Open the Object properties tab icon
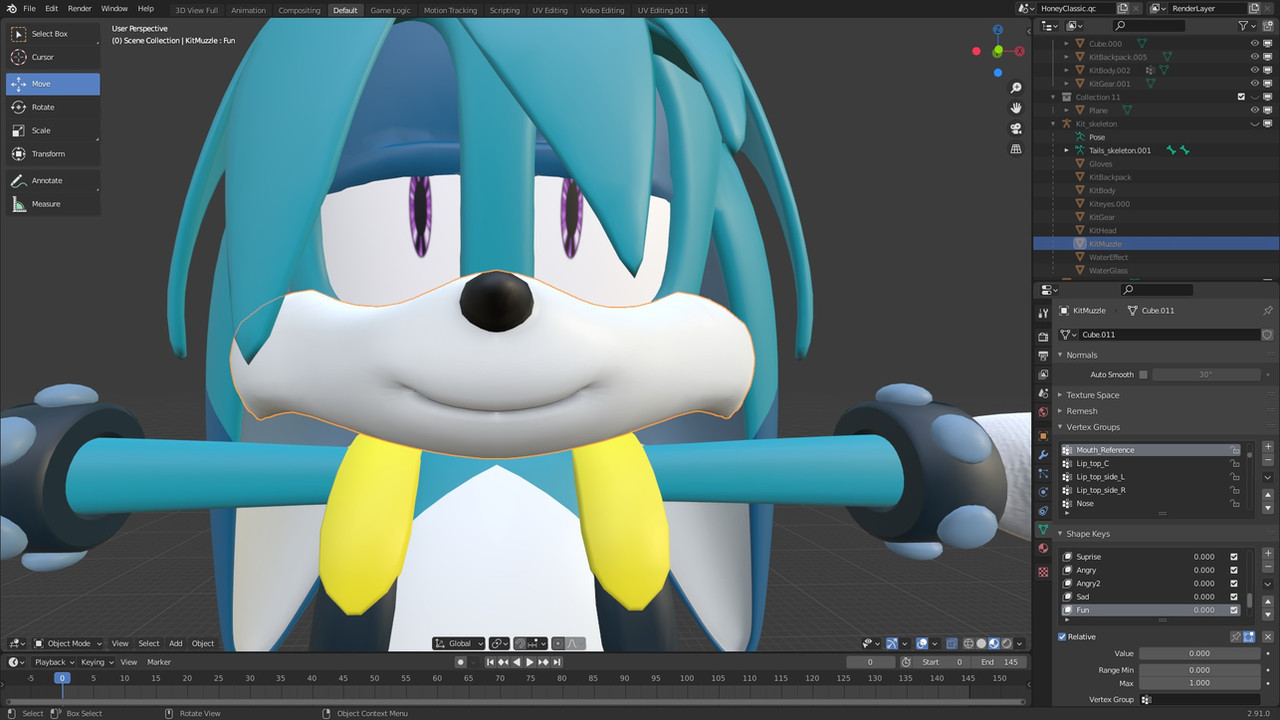The width and height of the screenshot is (1280, 720). coord(1044,436)
